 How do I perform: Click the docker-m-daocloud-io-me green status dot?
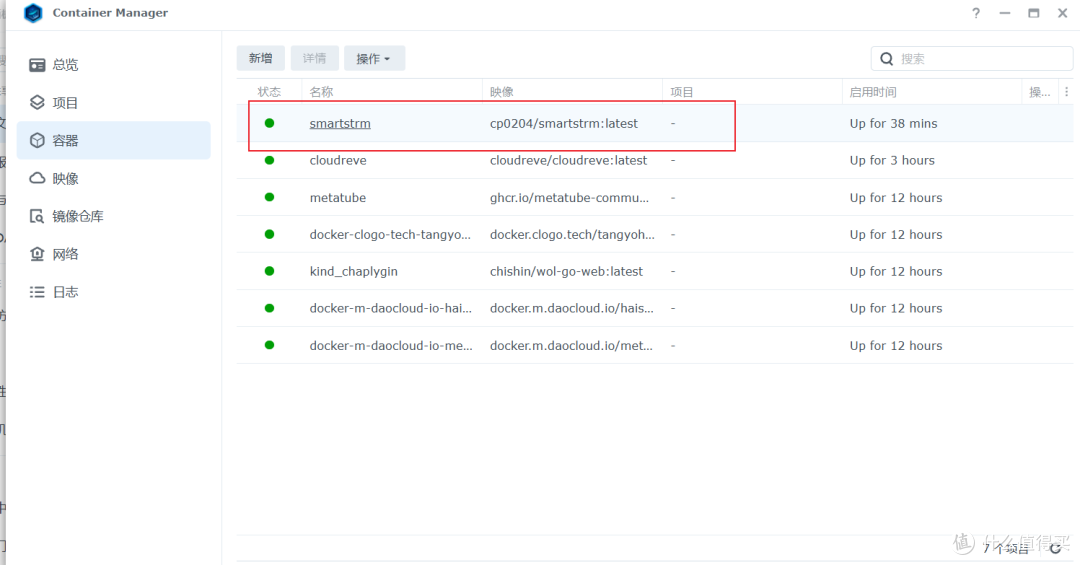[269, 345]
